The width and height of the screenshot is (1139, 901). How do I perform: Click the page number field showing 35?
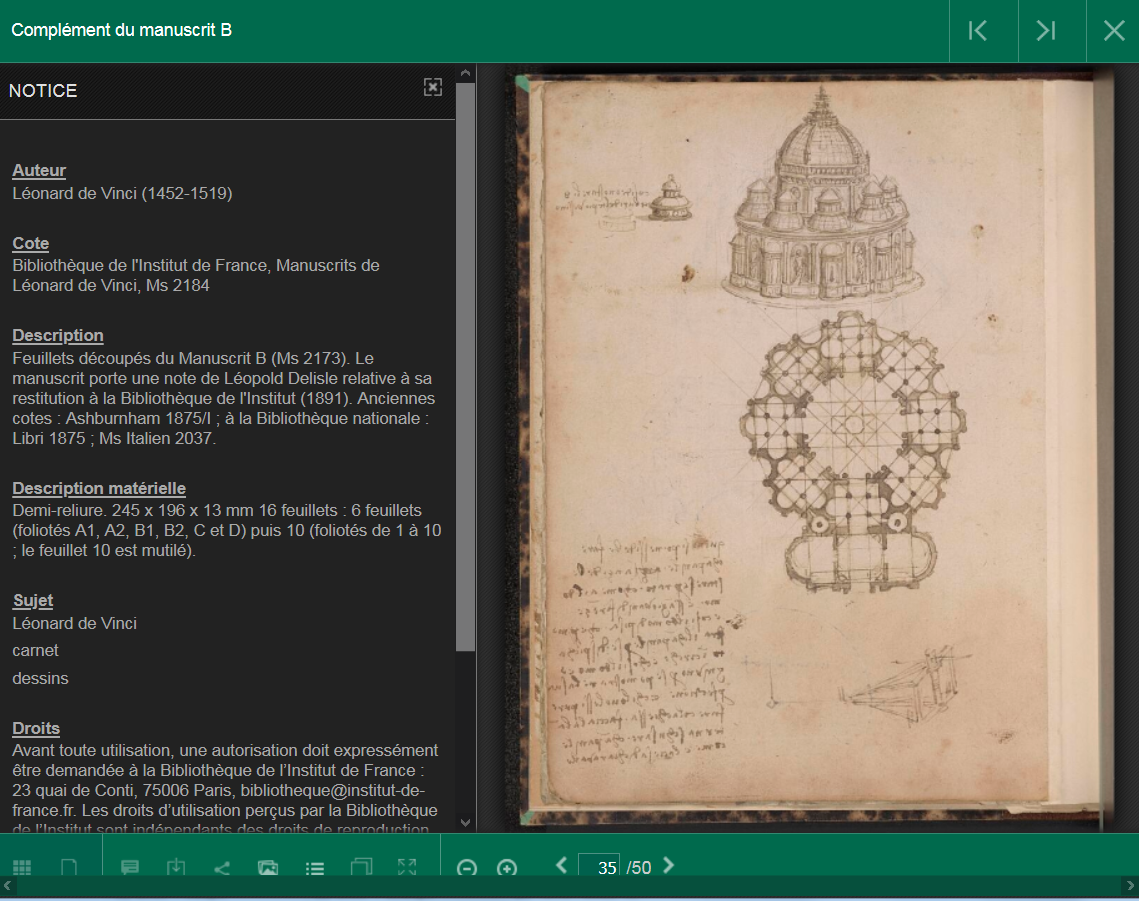pyautogui.click(x=599, y=866)
